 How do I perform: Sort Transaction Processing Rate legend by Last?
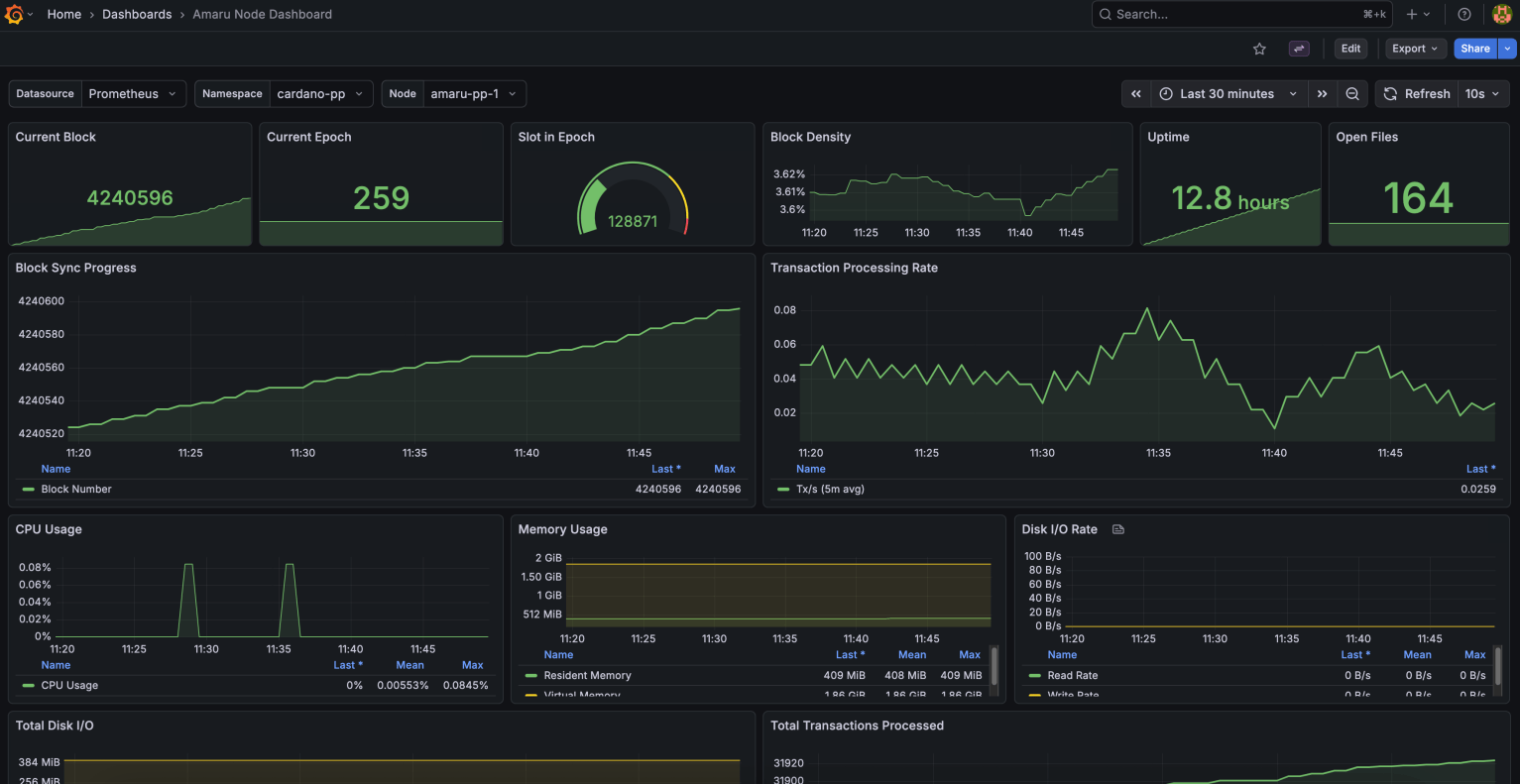(1480, 469)
